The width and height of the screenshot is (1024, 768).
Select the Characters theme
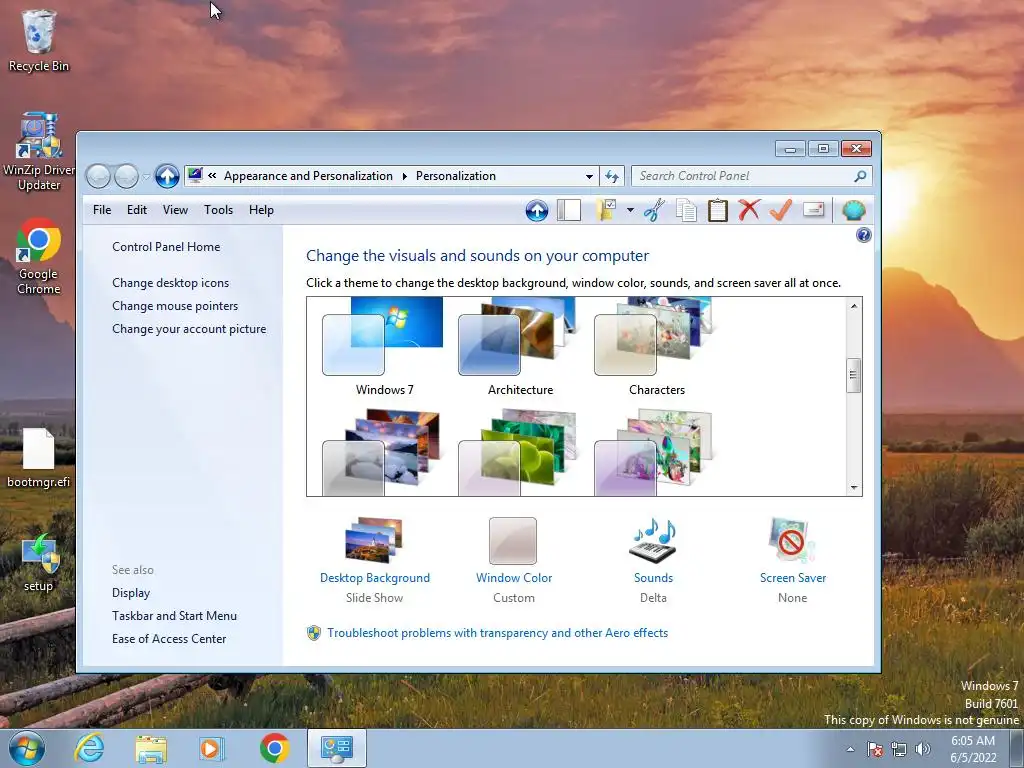coord(656,347)
